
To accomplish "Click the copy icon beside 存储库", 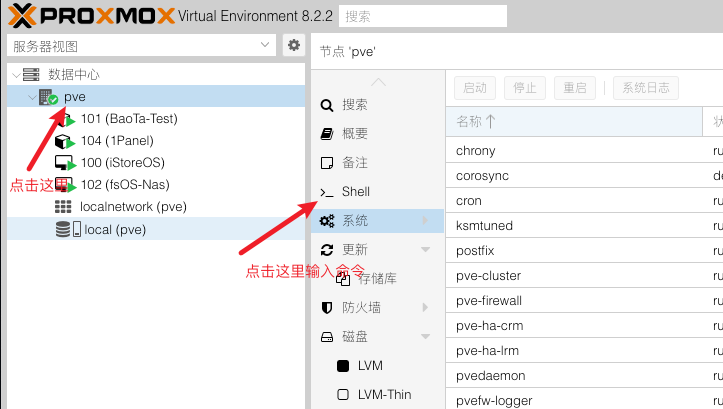I will (x=343, y=279).
